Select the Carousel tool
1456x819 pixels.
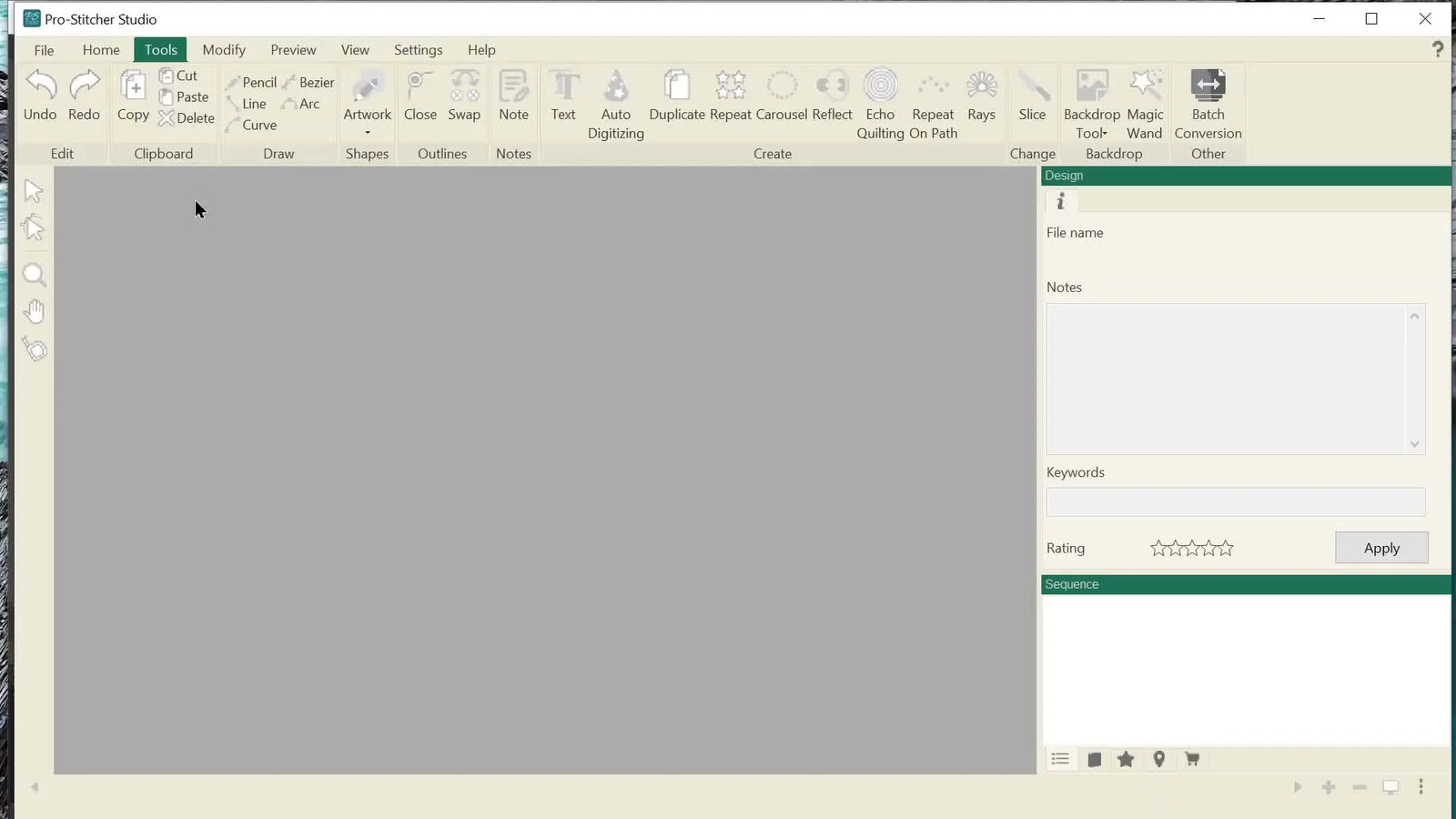point(781,95)
